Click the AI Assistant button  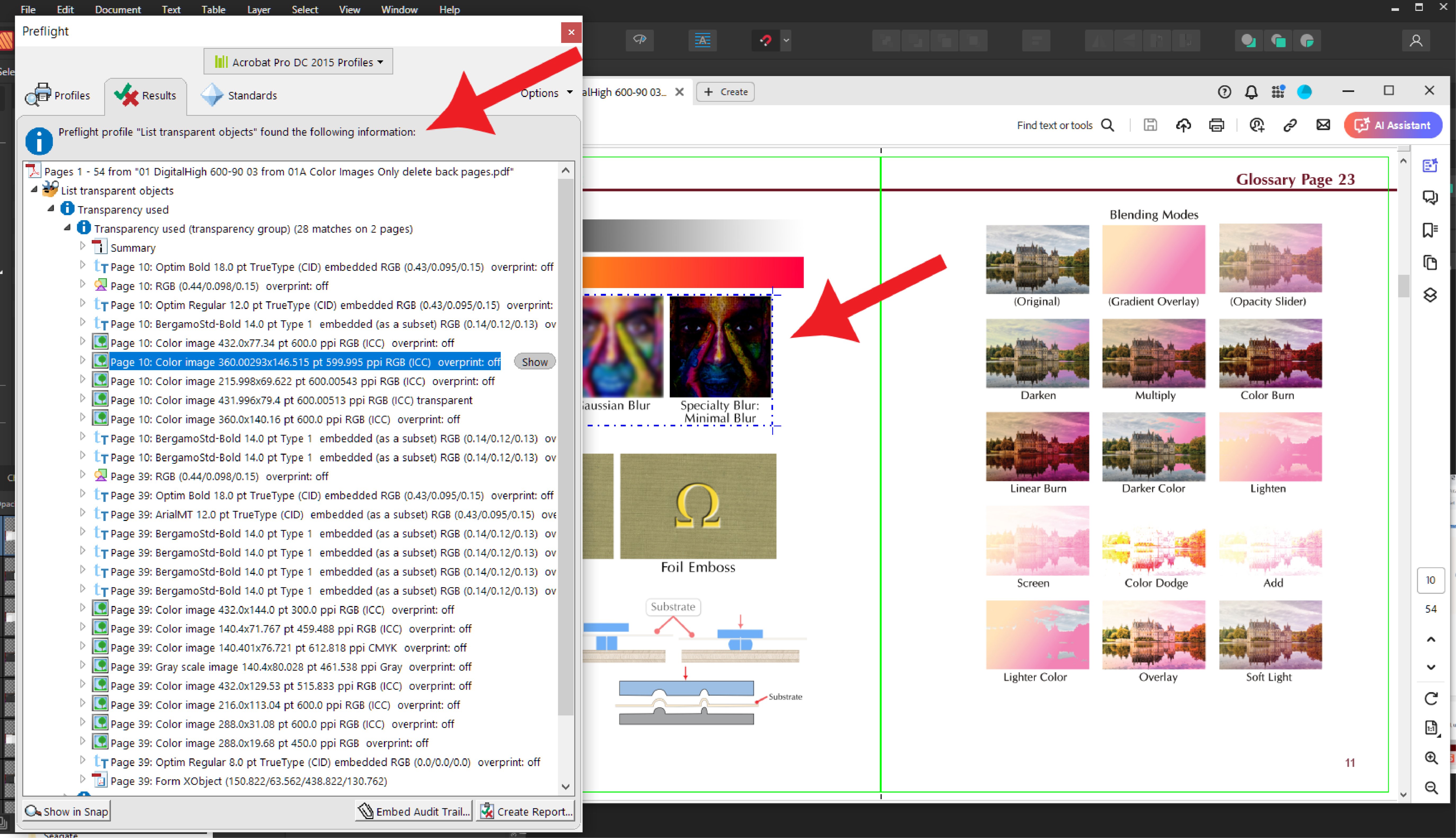click(1393, 125)
